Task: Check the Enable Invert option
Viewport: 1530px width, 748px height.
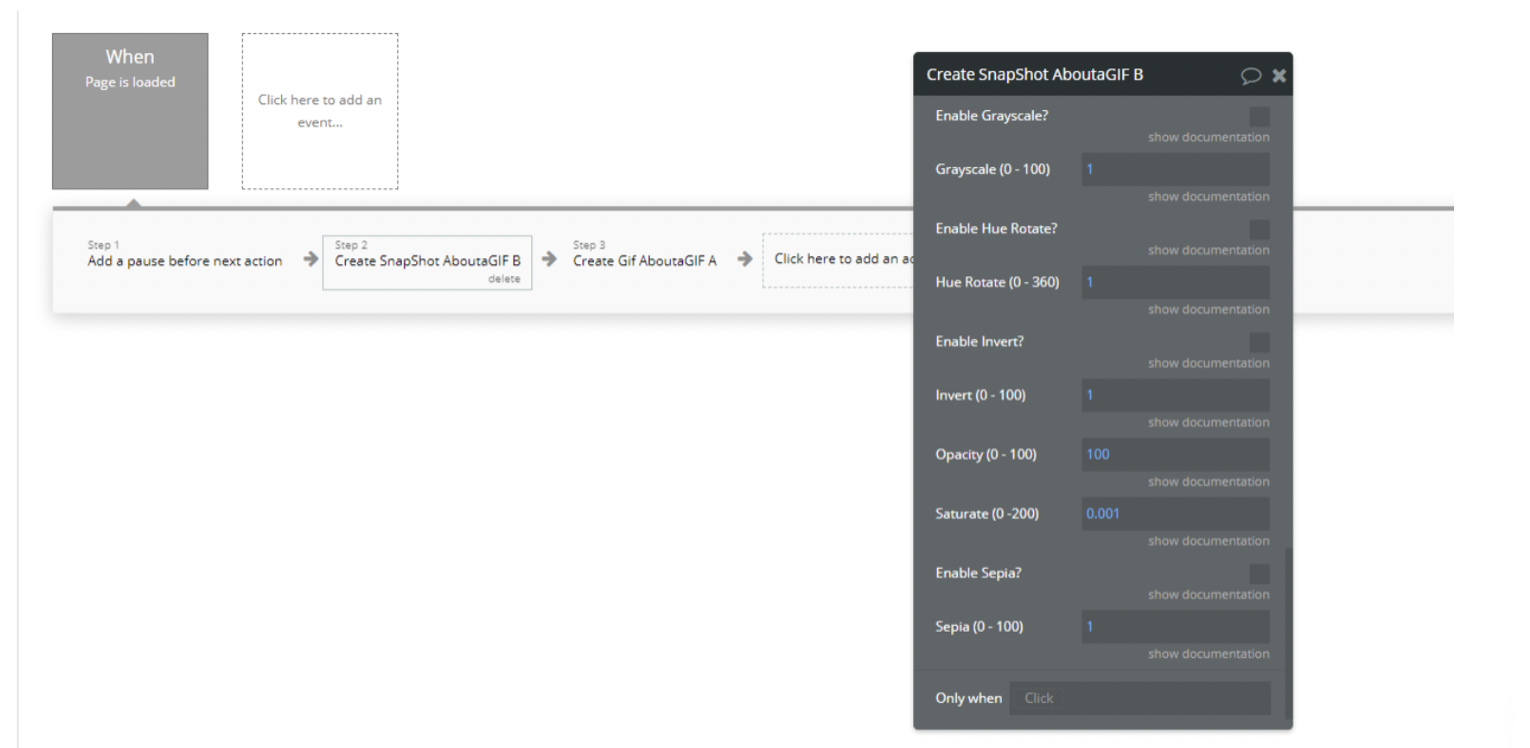Action: pos(1259,342)
